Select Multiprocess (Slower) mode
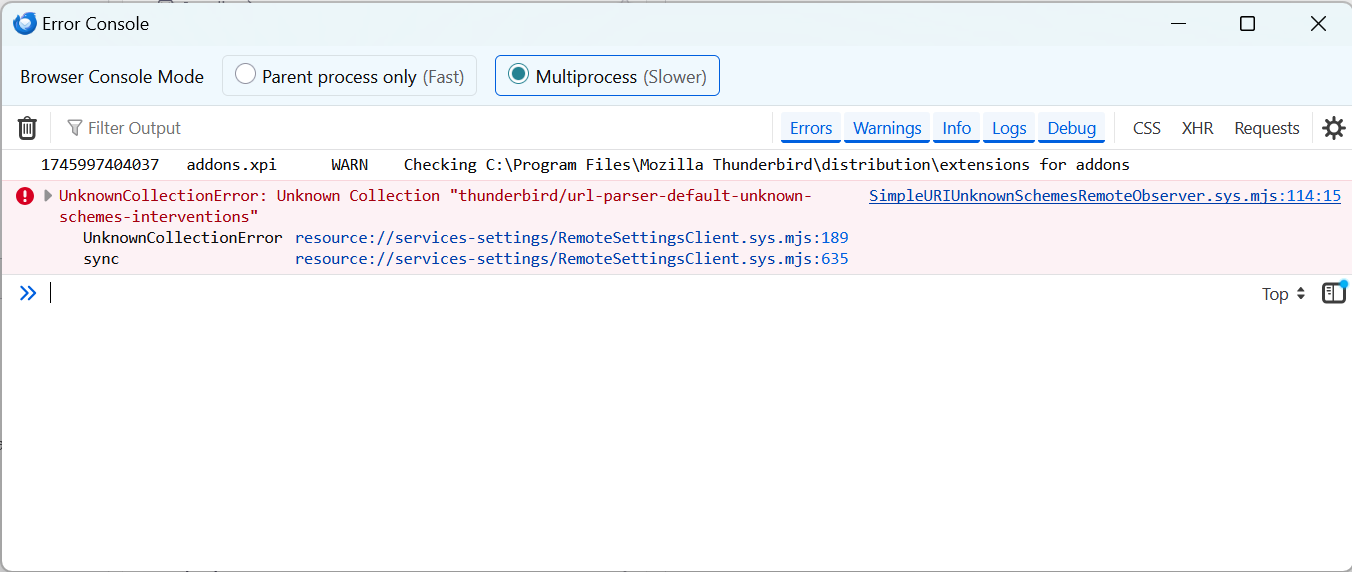 click(x=607, y=76)
